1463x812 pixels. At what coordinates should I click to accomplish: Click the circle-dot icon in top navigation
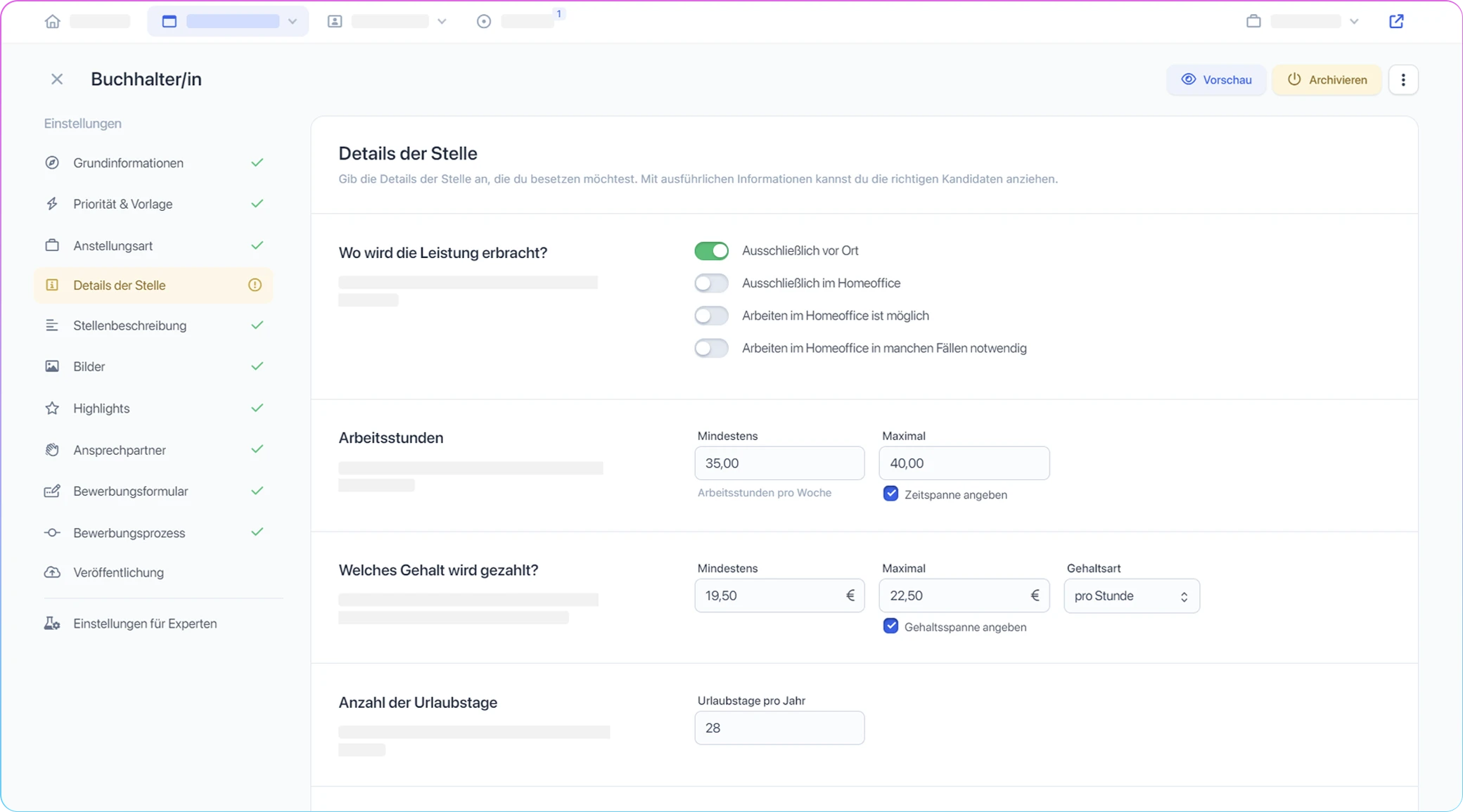click(483, 21)
